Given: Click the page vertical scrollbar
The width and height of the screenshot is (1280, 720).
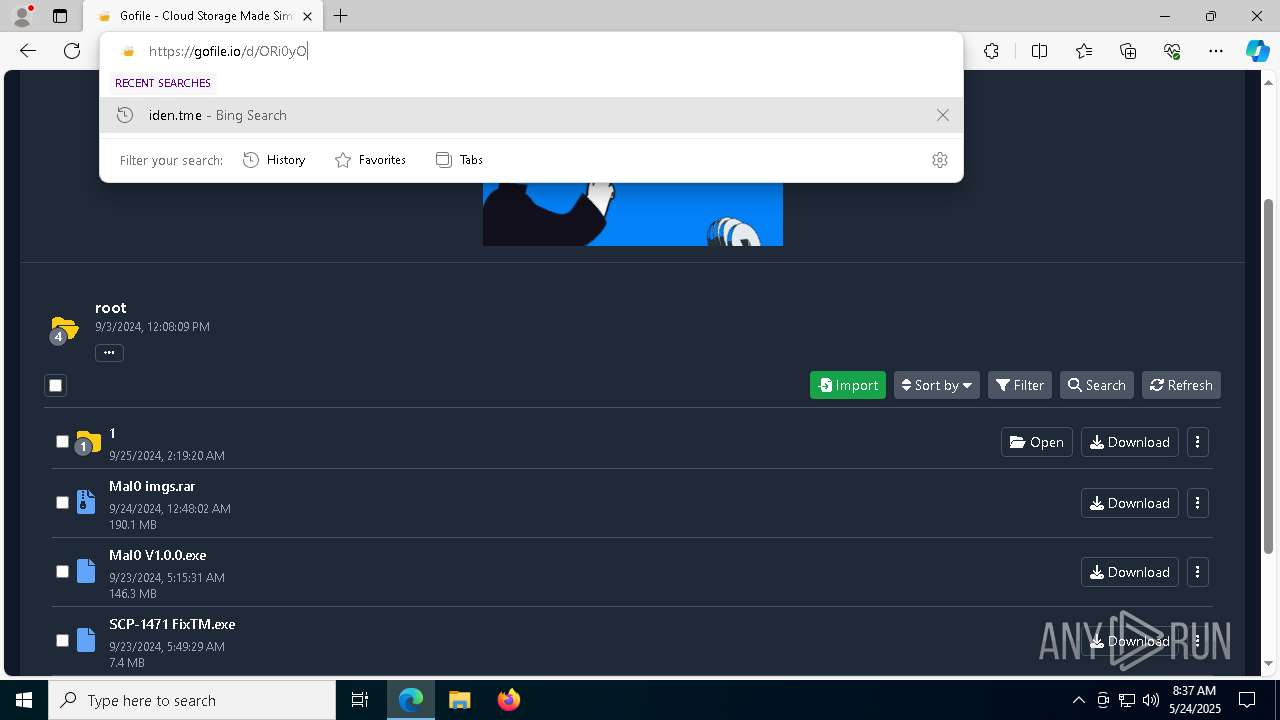Looking at the screenshot, I should [x=1269, y=375].
